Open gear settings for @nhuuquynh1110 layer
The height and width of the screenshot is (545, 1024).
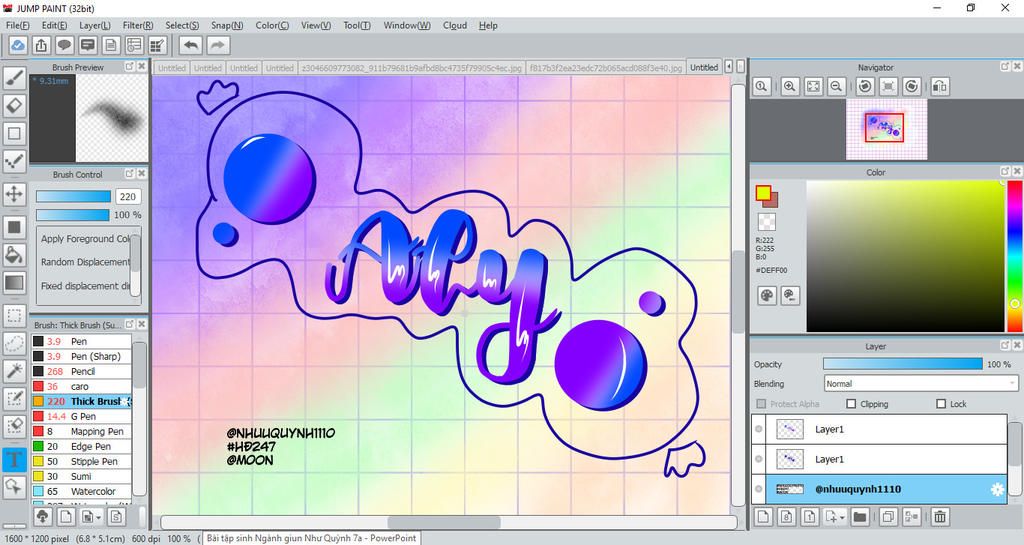(997, 489)
